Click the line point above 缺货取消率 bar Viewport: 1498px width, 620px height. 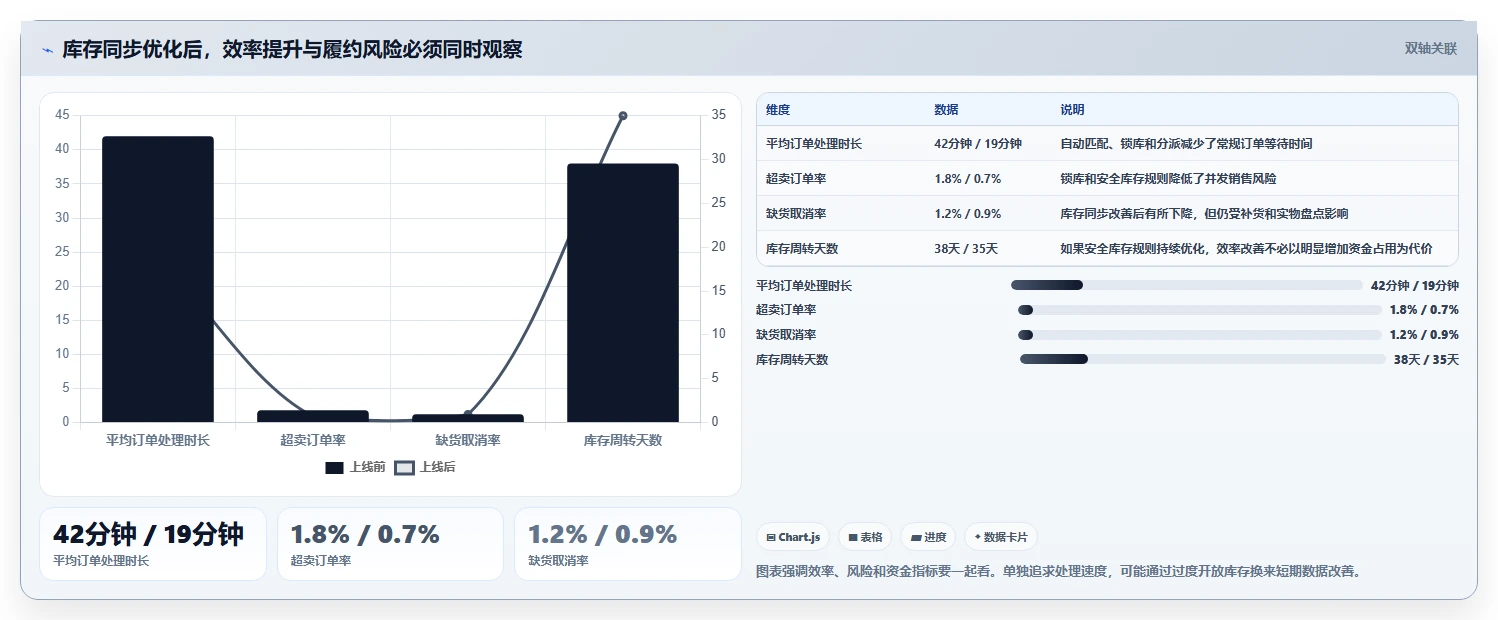coord(468,414)
